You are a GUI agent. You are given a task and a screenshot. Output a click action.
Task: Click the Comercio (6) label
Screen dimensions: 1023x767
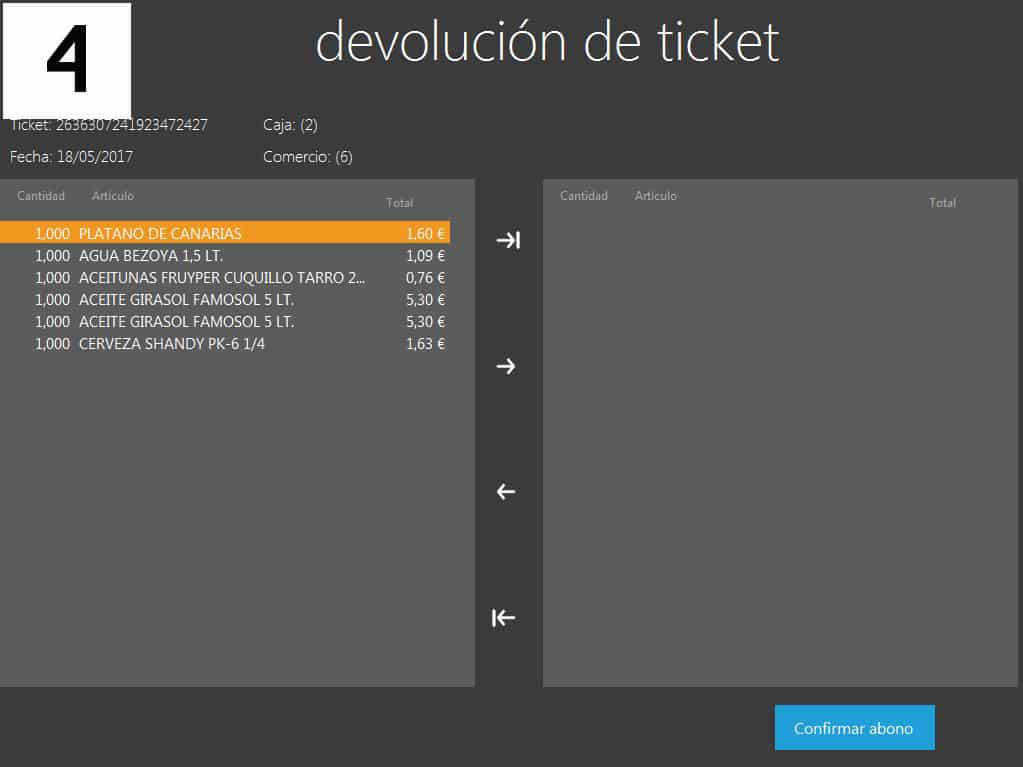[x=308, y=157]
